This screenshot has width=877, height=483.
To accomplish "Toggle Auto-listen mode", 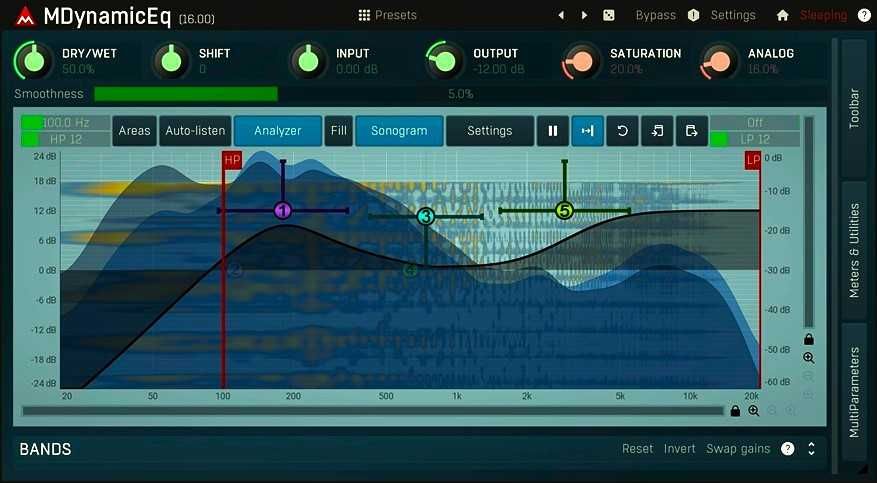I will tap(195, 131).
